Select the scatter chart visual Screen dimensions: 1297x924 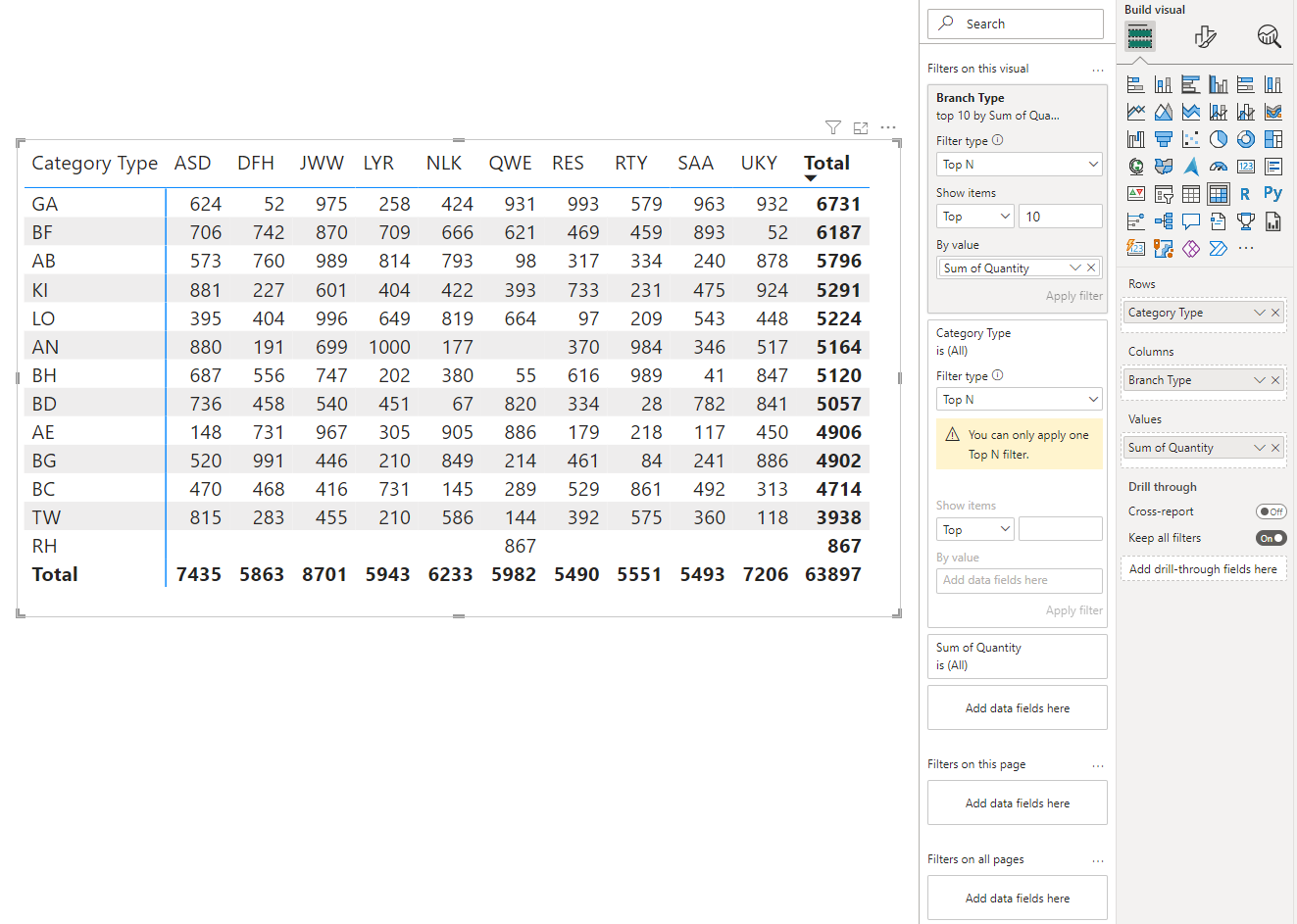pyautogui.click(x=1191, y=139)
